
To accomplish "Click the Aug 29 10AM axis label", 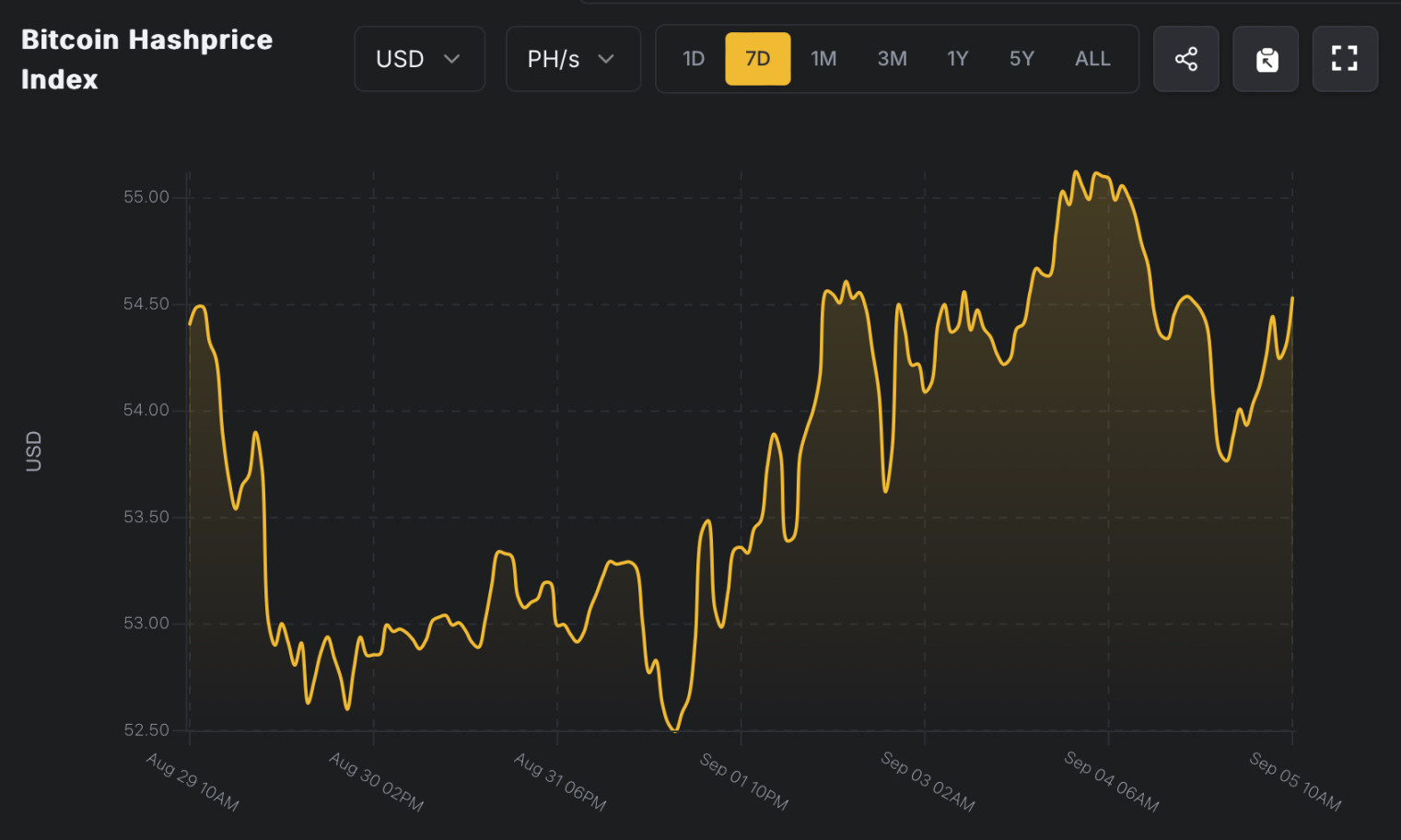I will 193,782.
